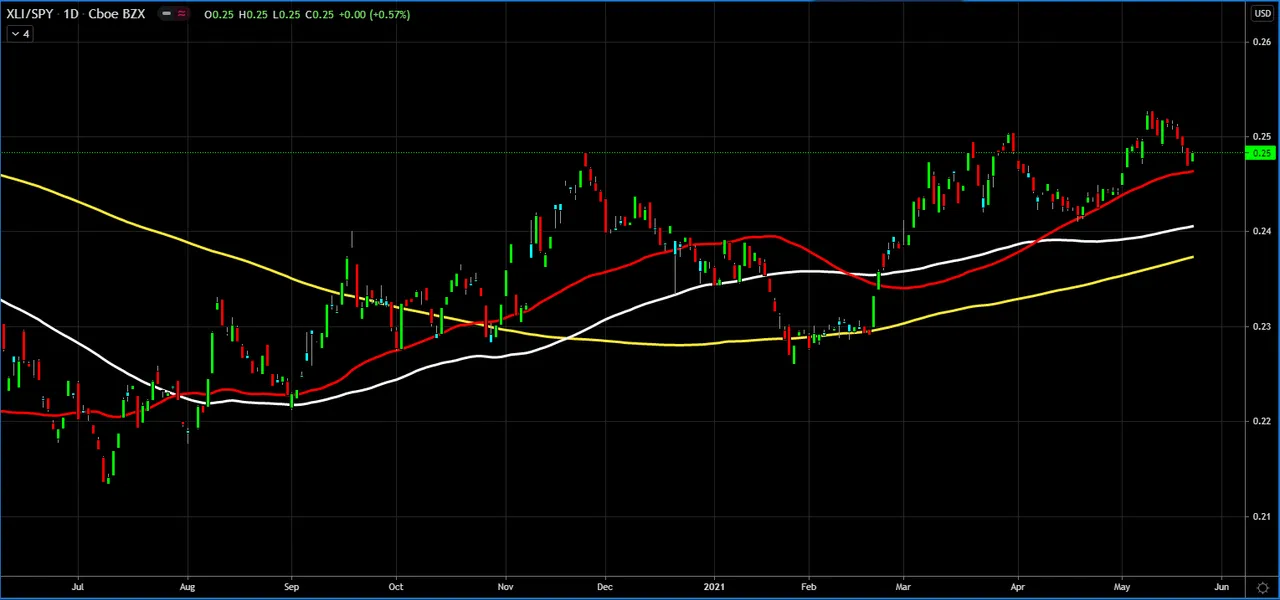
Task: Click the 1D interval label
Action: coord(71,14)
